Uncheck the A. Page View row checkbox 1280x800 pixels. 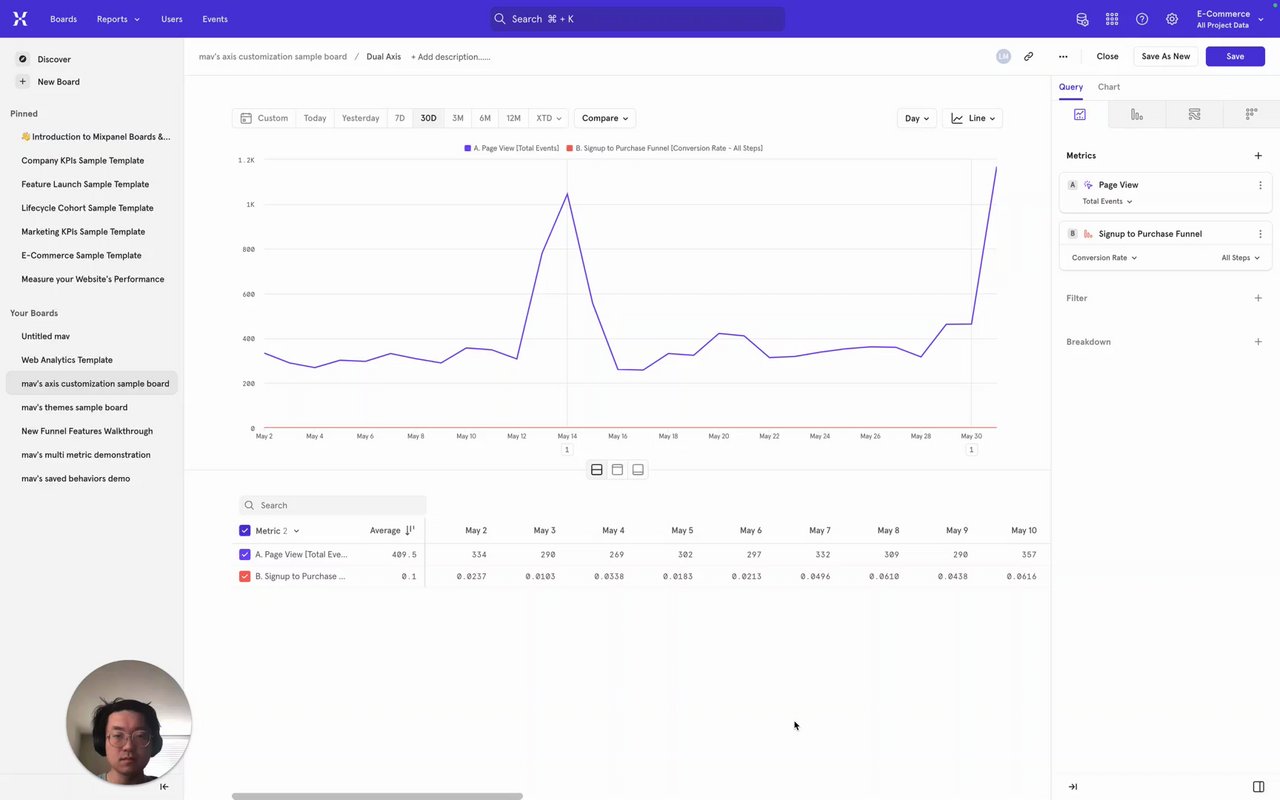coord(245,554)
